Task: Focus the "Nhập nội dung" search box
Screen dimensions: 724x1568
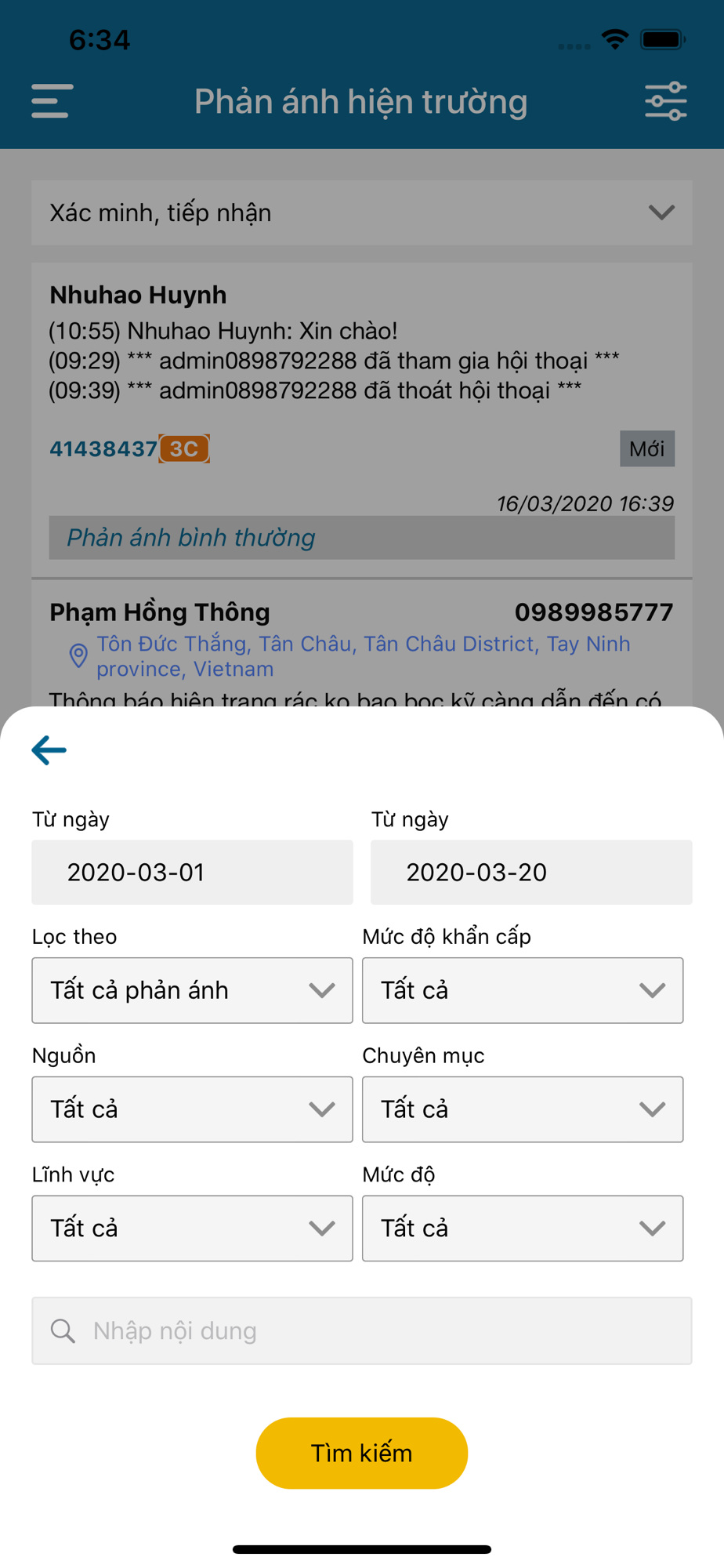Action: 362,1330
